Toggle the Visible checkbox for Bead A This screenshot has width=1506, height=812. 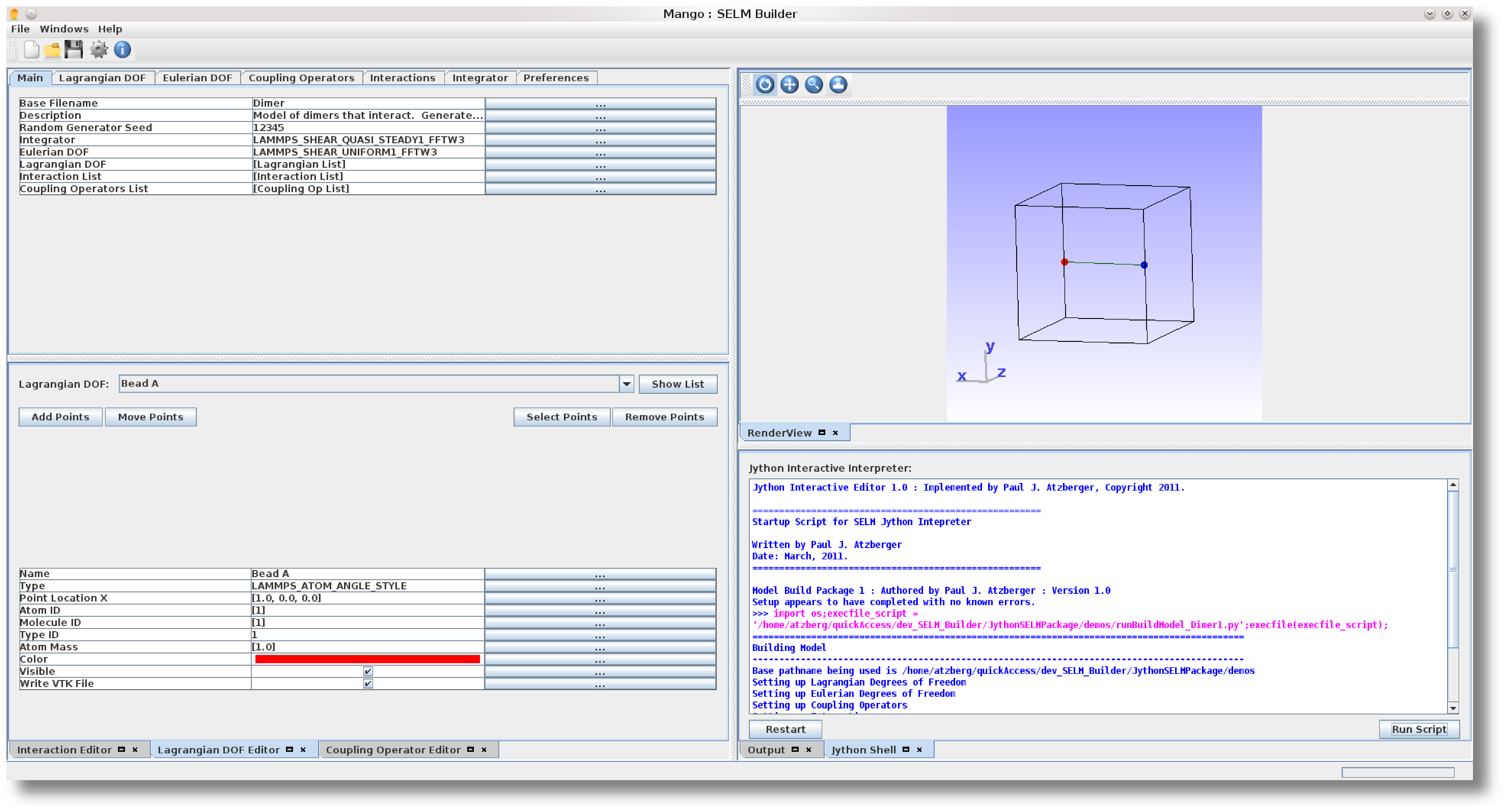[x=368, y=672]
